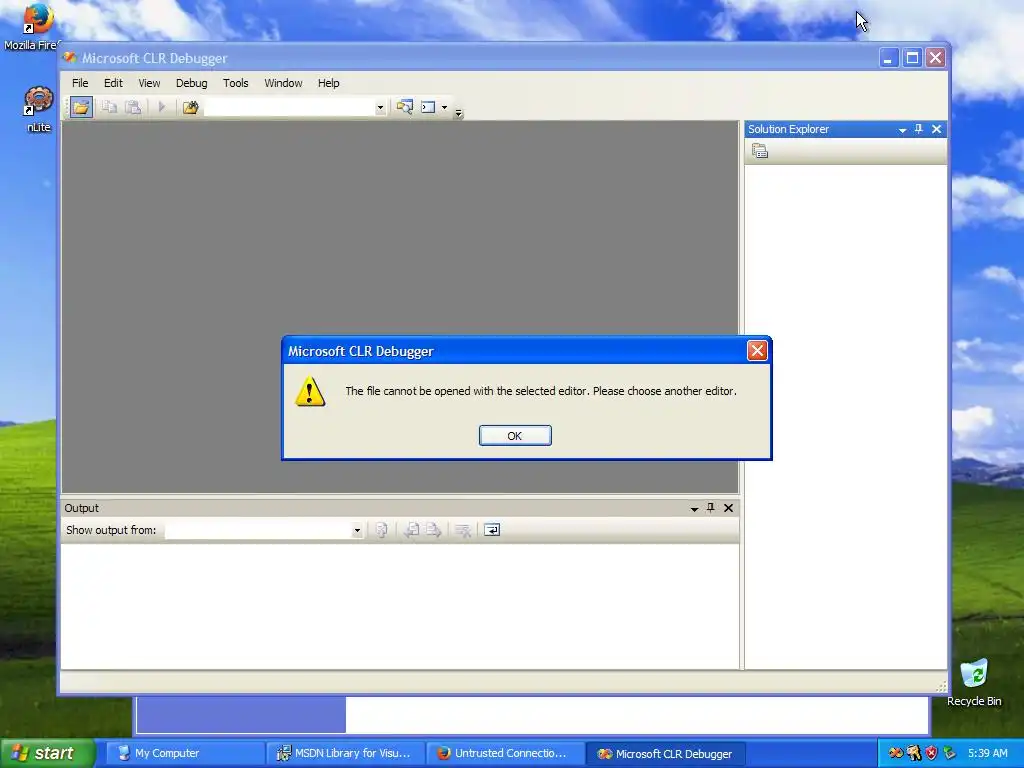
Task: Maximize the Microsoft CLR Debugger window
Action: point(912,58)
